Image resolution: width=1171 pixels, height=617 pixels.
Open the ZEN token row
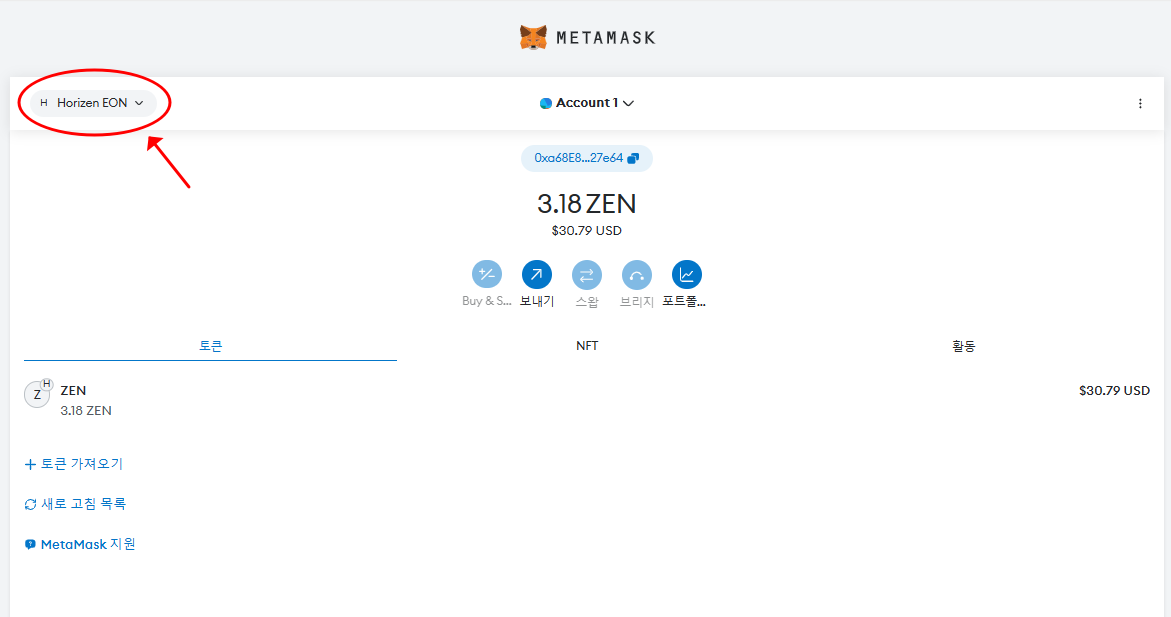587,400
